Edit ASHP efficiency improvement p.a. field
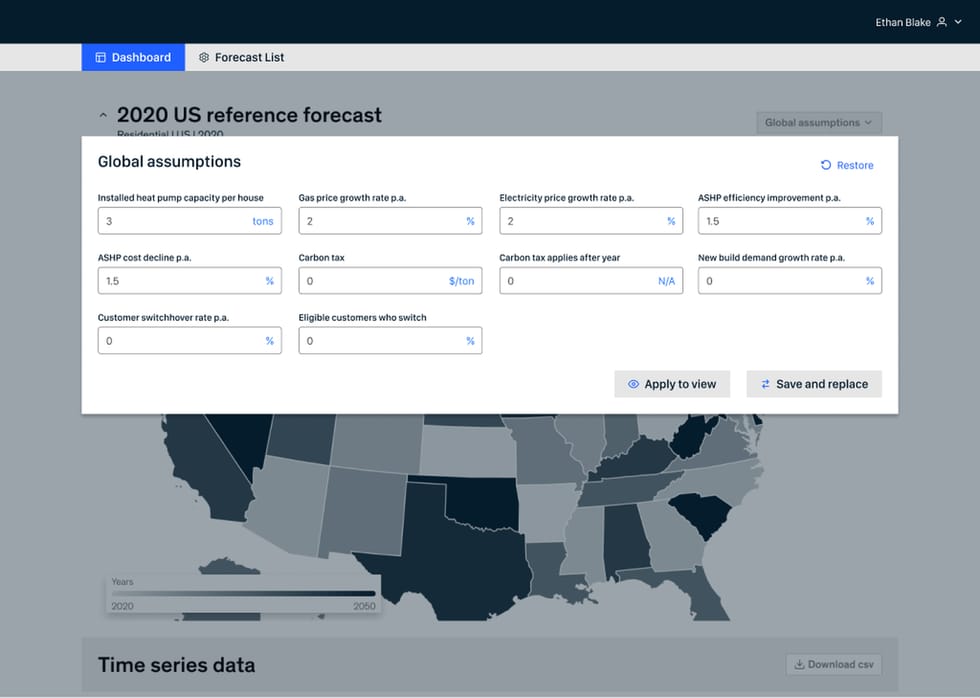This screenshot has width=980, height=698. tap(789, 221)
